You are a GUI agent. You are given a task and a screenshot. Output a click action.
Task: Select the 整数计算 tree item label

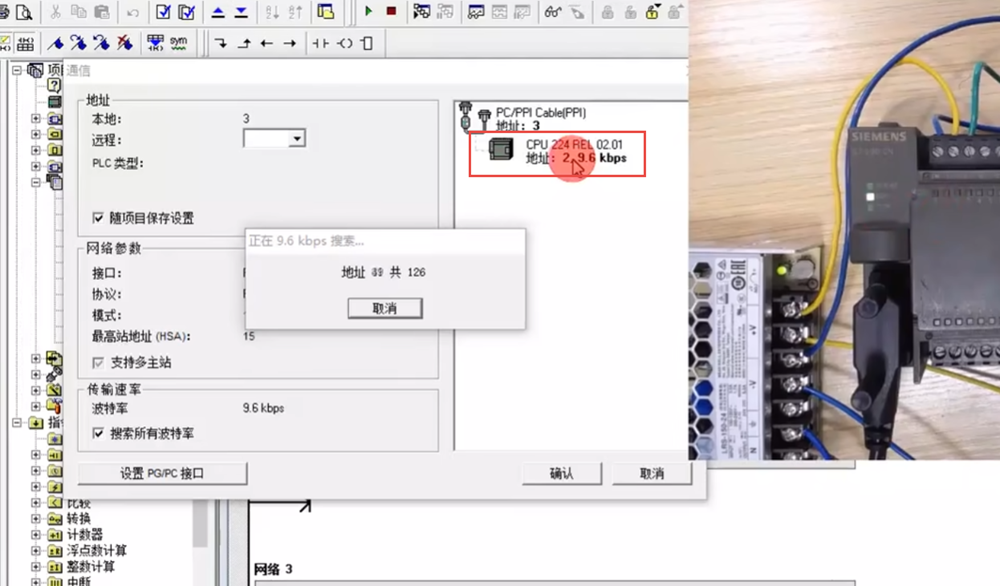(91, 566)
